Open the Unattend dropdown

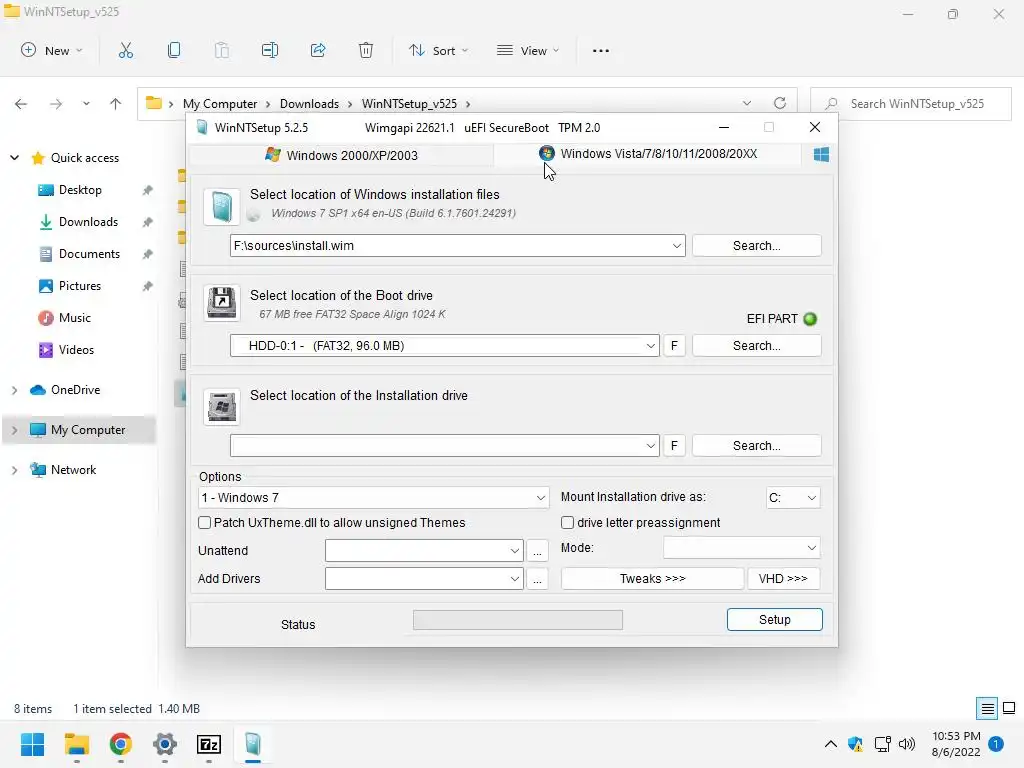pos(515,551)
